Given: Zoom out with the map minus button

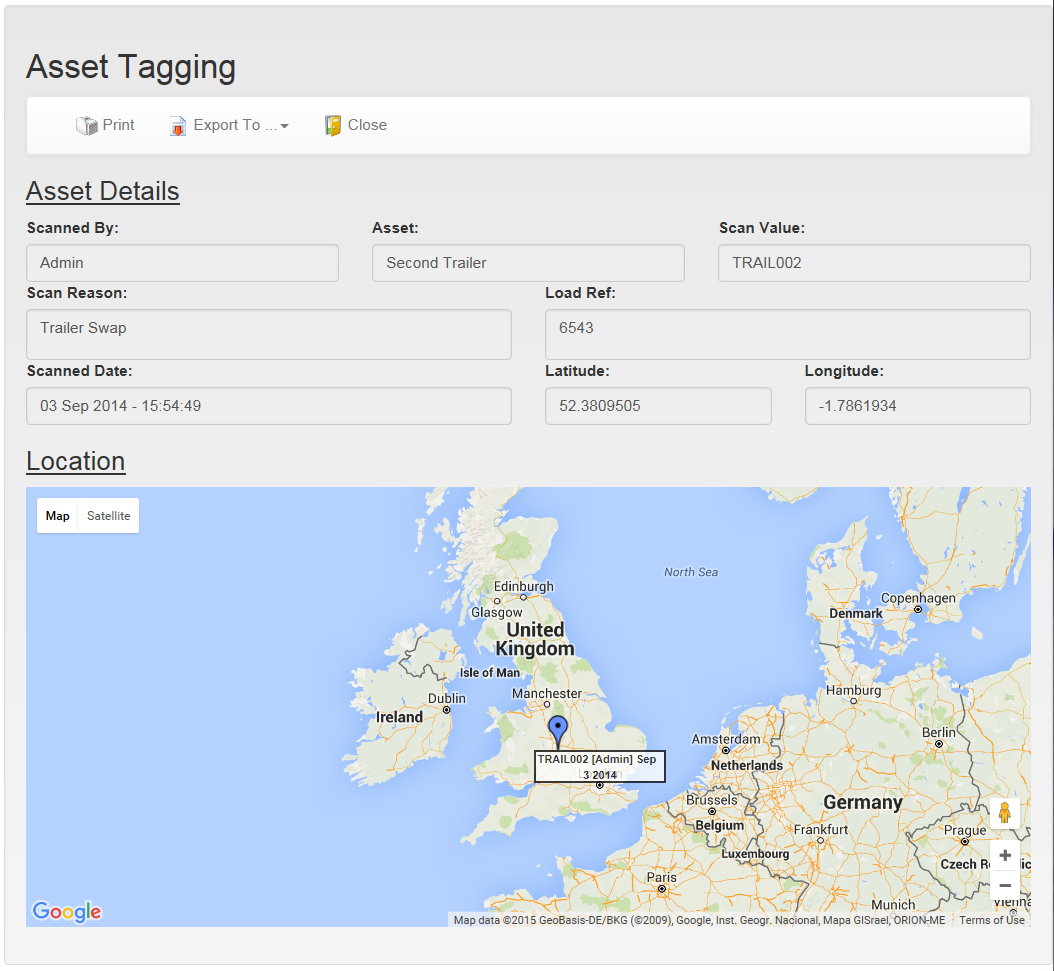Looking at the screenshot, I should tap(1005, 885).
